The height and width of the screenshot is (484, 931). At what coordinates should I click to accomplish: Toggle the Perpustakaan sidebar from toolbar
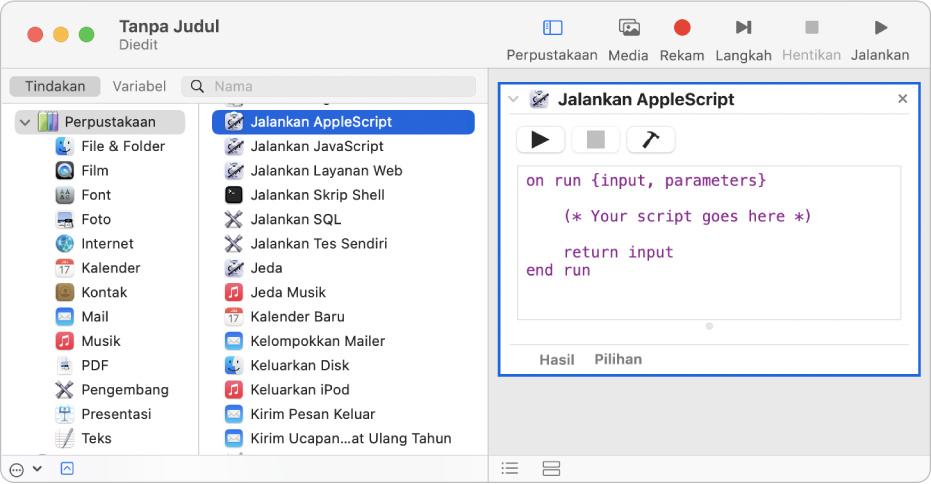(x=552, y=28)
